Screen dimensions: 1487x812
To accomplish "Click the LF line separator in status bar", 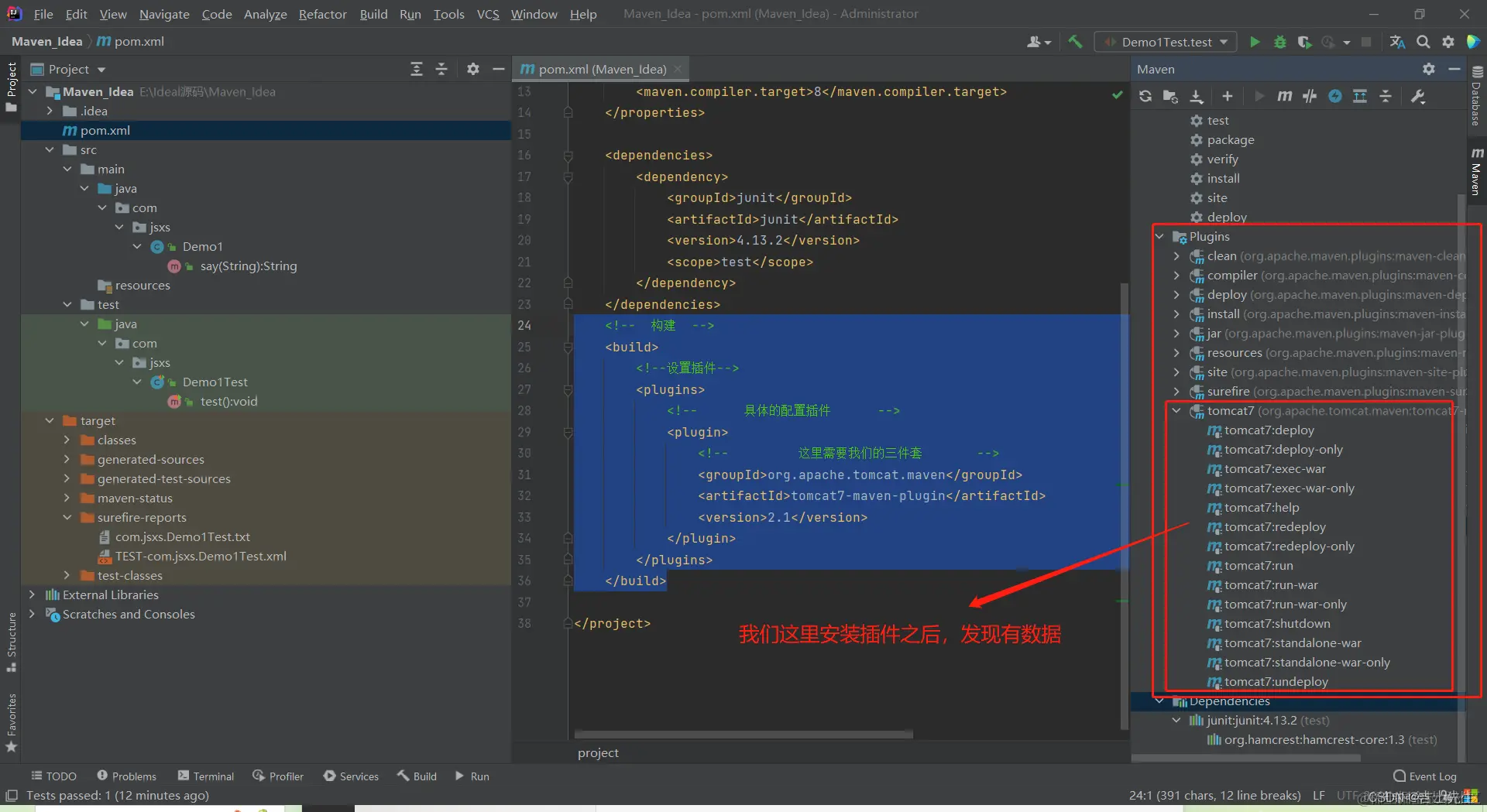I will pos(1318,796).
